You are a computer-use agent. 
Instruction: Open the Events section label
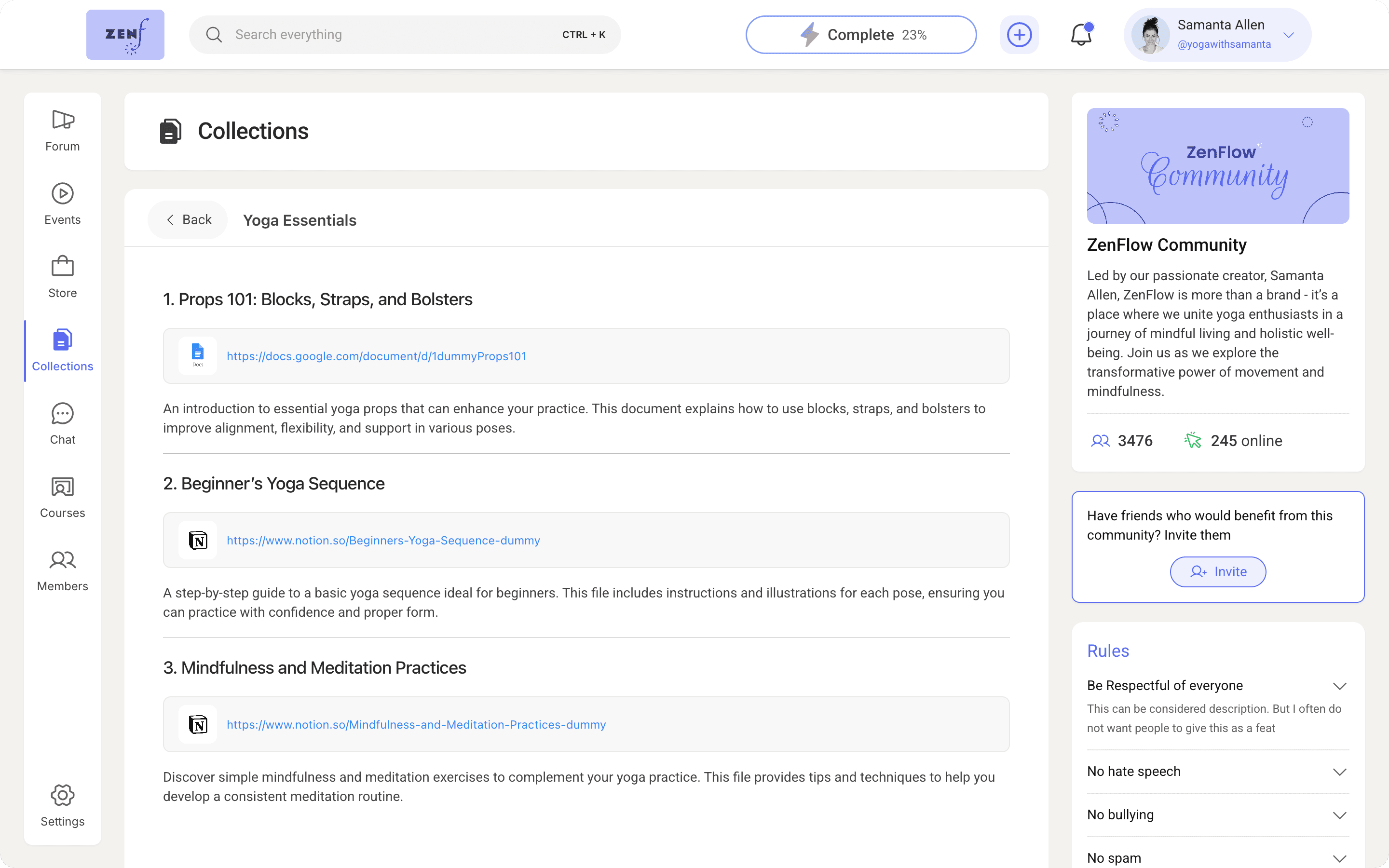(63, 220)
